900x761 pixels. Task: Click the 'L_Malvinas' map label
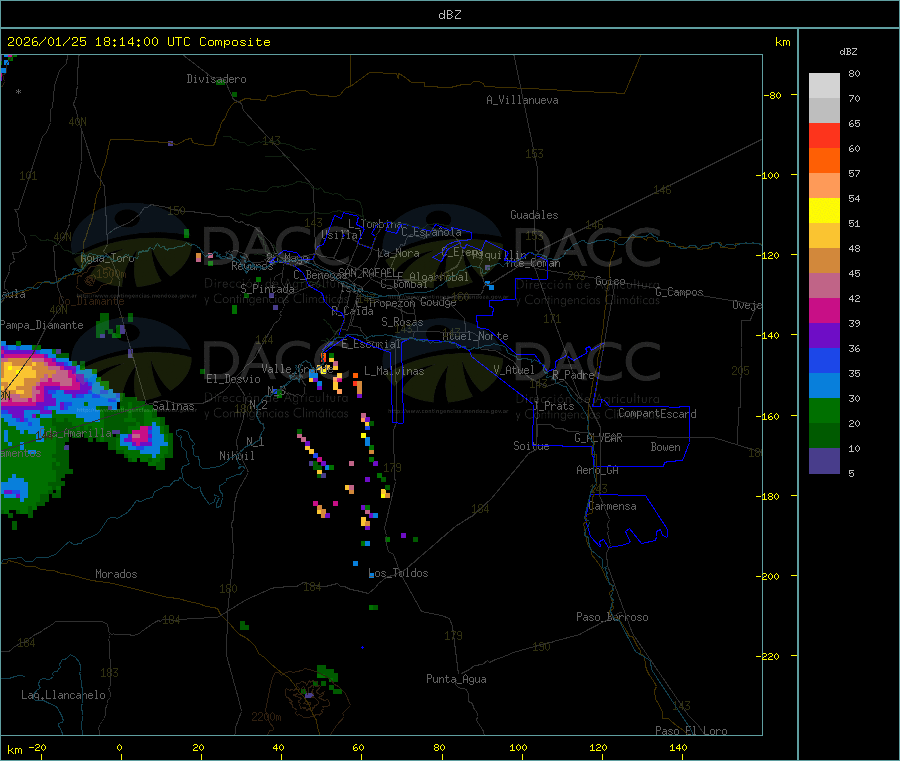click(394, 371)
